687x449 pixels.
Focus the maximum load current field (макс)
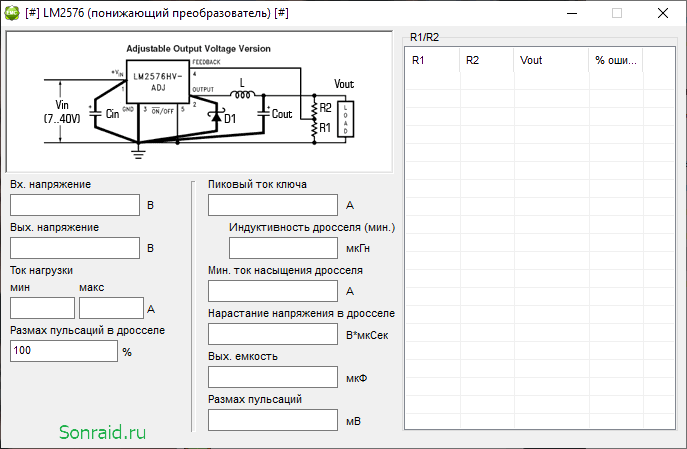coord(111,308)
